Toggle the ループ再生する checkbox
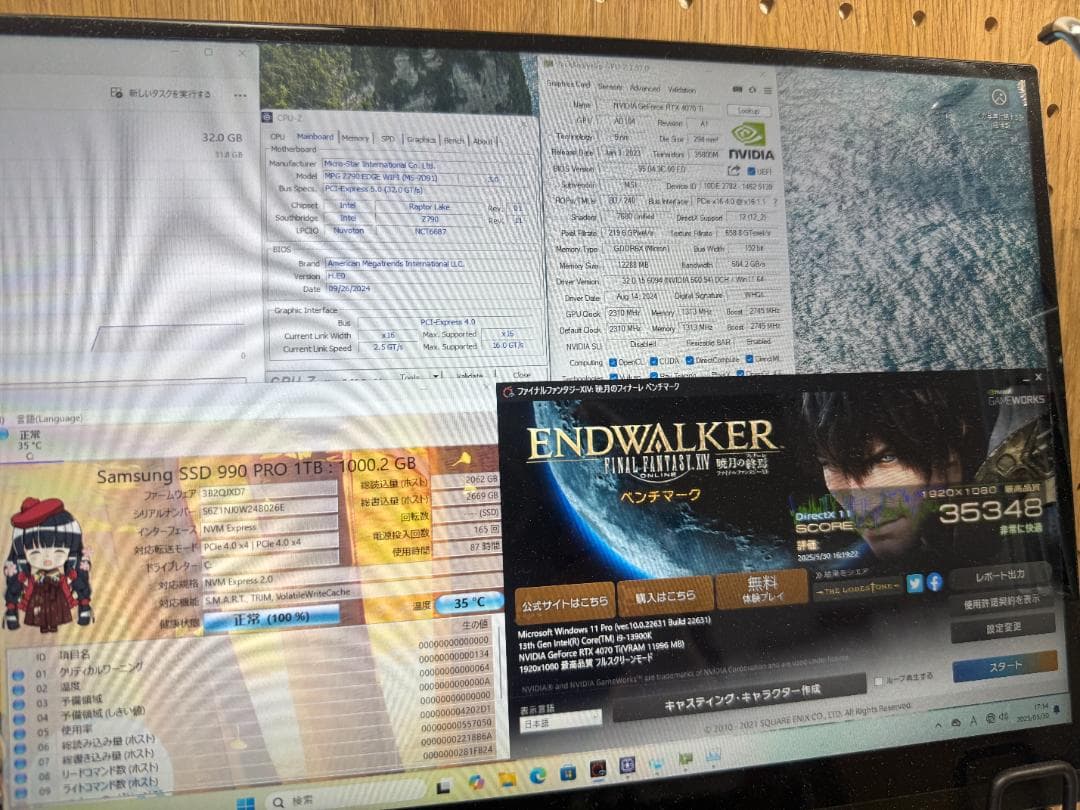 pyautogui.click(x=879, y=681)
